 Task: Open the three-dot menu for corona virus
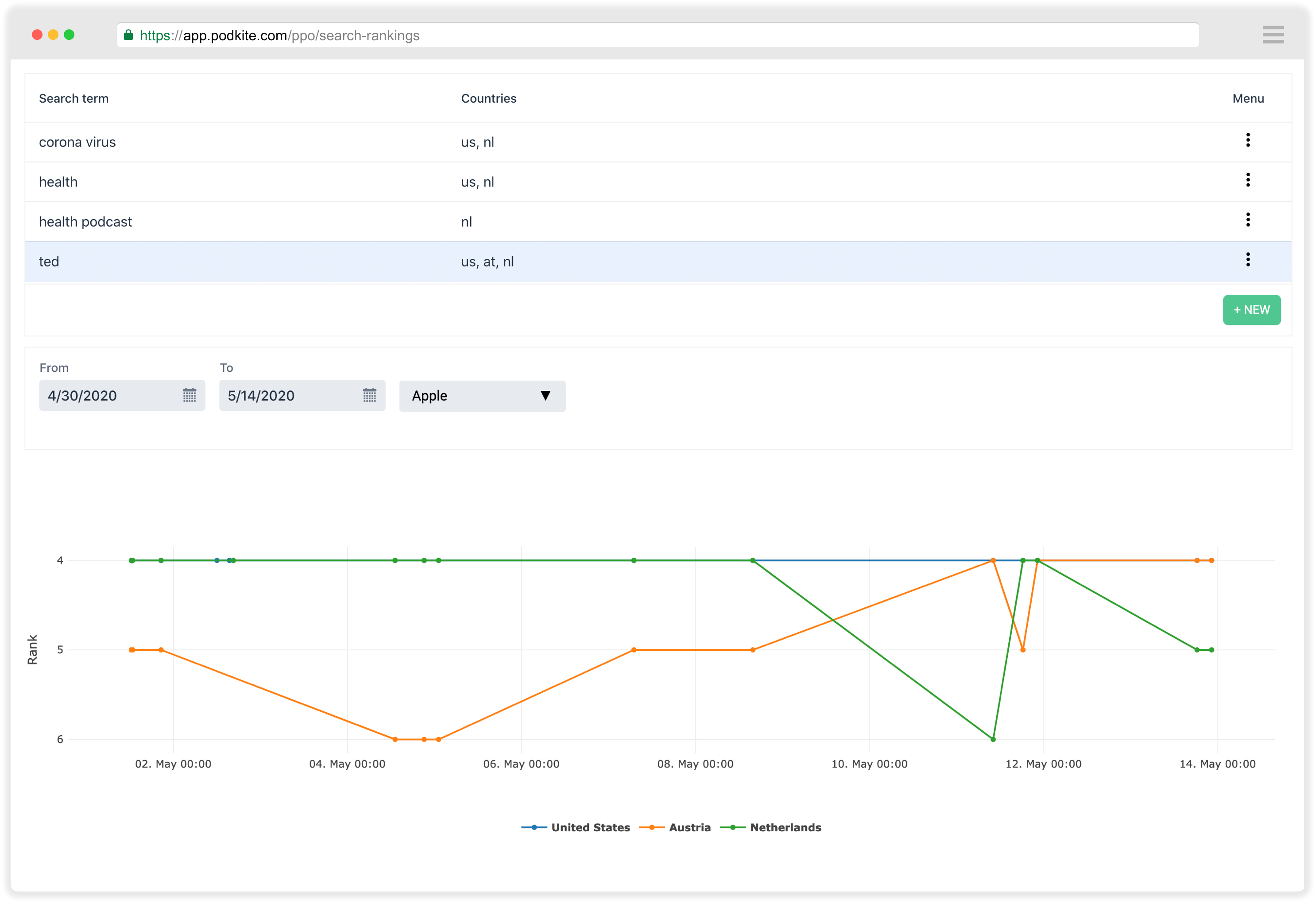tap(1247, 140)
